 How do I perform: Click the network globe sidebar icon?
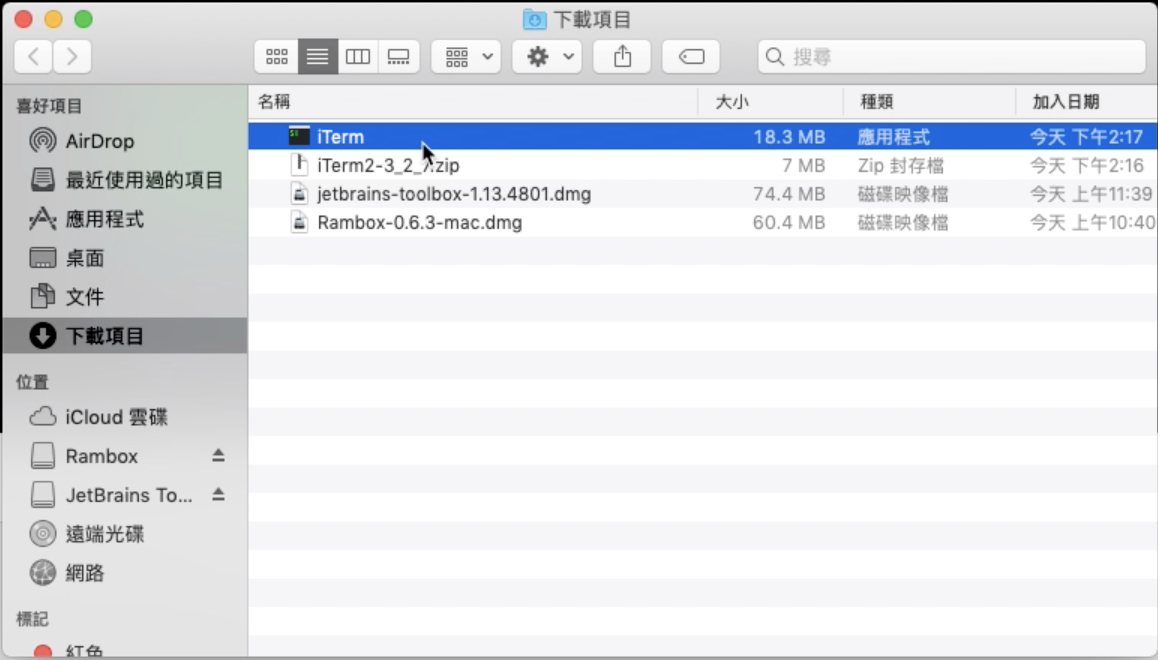pyautogui.click(x=43, y=572)
